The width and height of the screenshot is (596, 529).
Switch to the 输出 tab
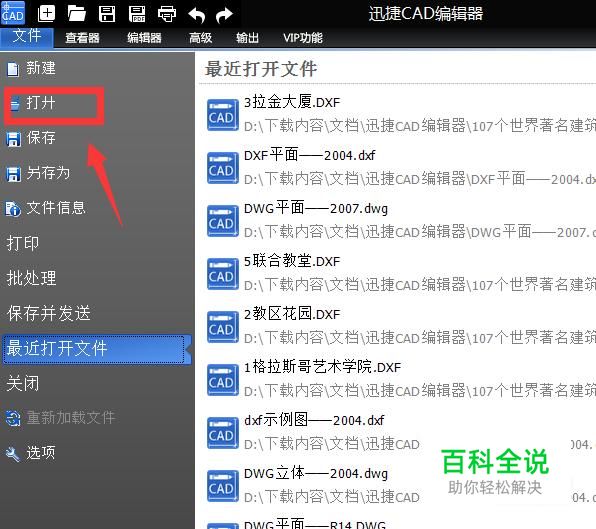[247, 38]
